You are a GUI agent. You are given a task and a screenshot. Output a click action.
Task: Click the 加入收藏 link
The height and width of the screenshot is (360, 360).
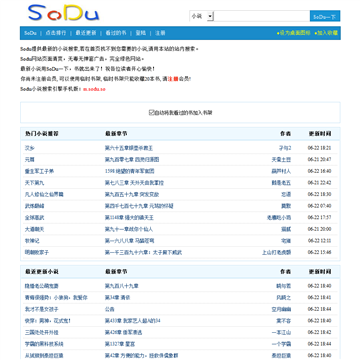tap(326, 33)
